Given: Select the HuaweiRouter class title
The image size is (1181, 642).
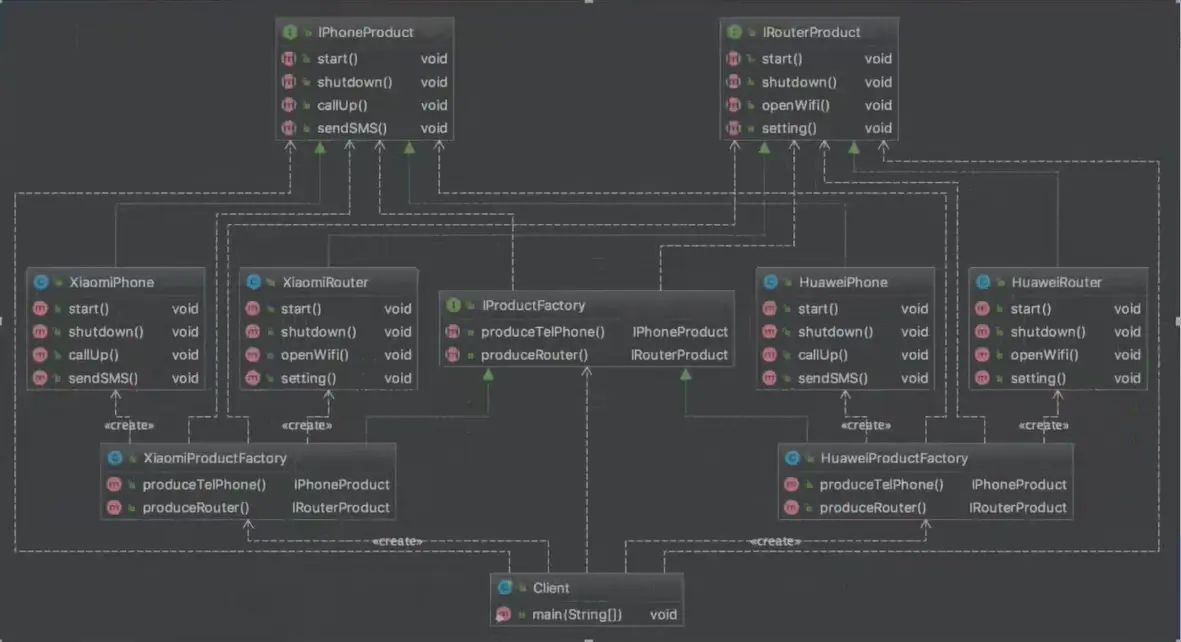Looking at the screenshot, I should point(1056,283).
